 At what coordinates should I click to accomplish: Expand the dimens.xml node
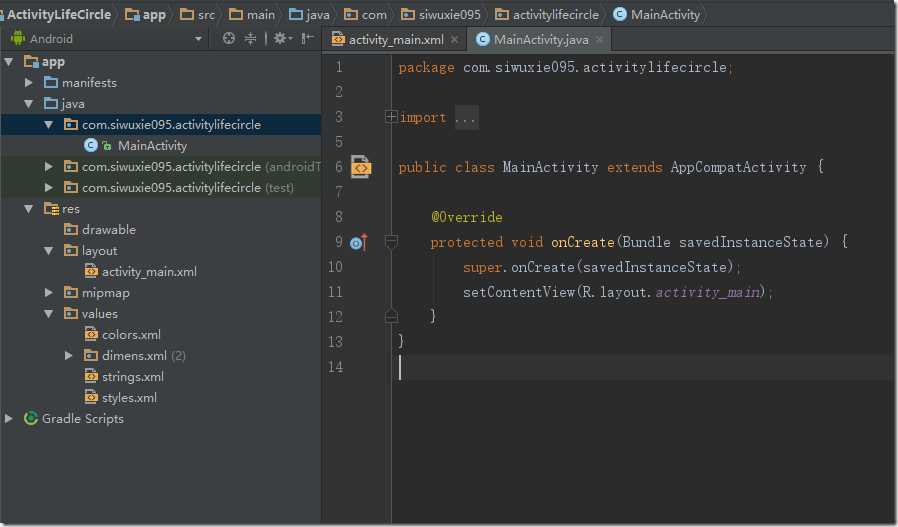[x=69, y=356]
